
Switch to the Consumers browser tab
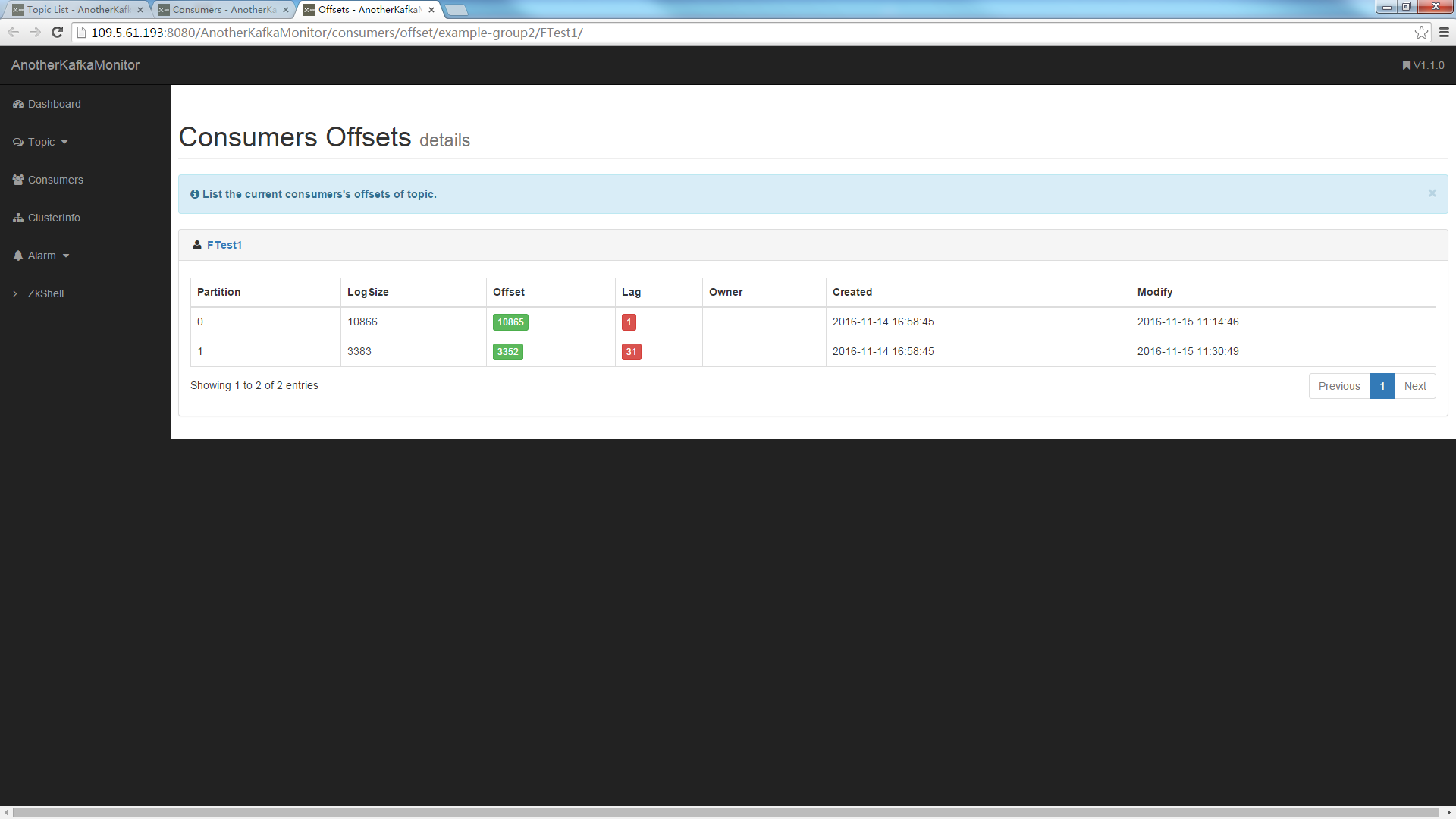click(x=222, y=10)
